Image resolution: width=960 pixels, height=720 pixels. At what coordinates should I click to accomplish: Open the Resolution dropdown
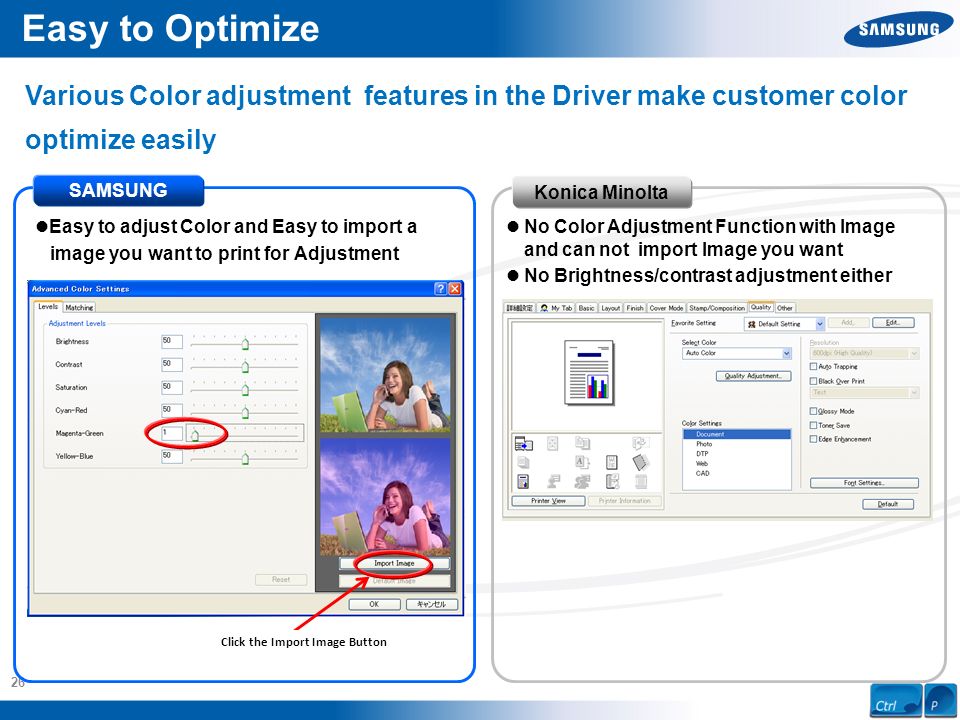point(914,353)
